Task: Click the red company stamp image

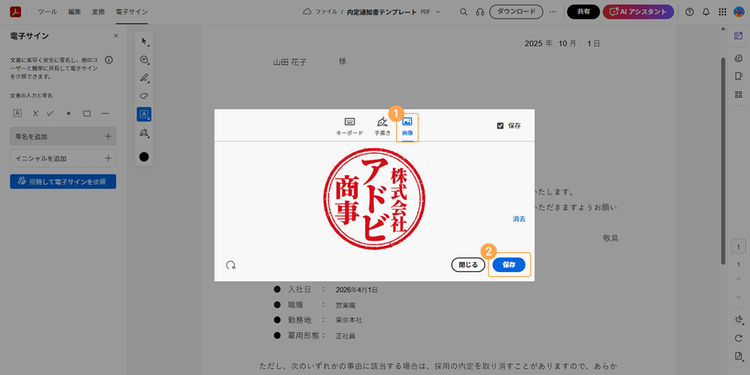Action: [374, 199]
